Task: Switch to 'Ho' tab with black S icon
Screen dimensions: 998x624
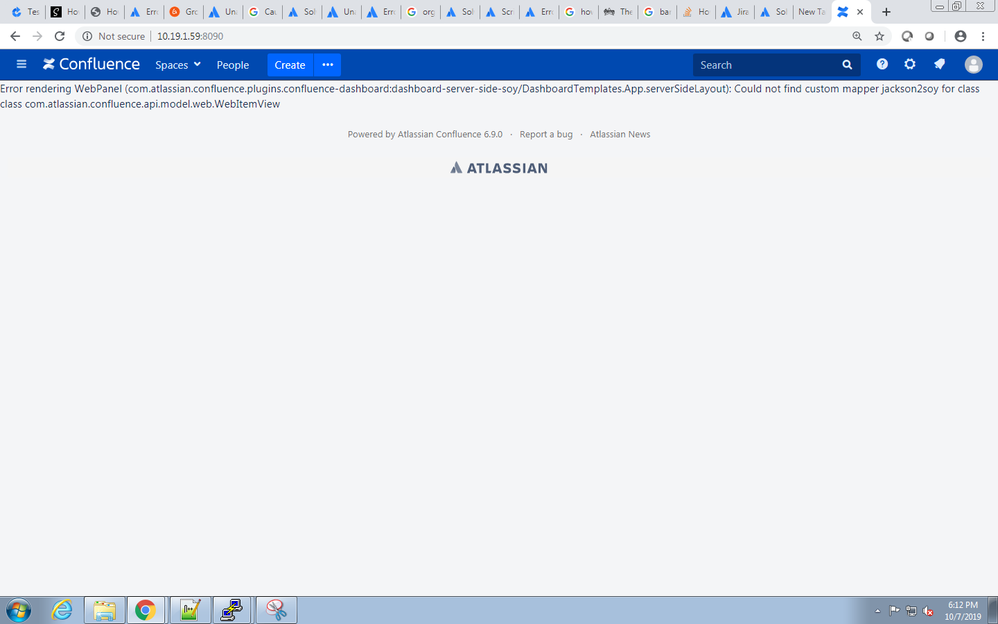Action: tap(64, 11)
